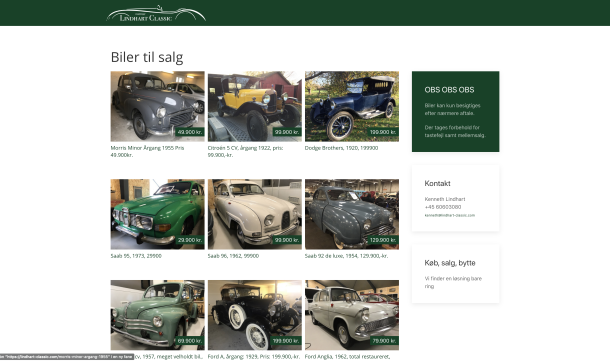Click the Lindhart Classic logo

coord(156,14)
